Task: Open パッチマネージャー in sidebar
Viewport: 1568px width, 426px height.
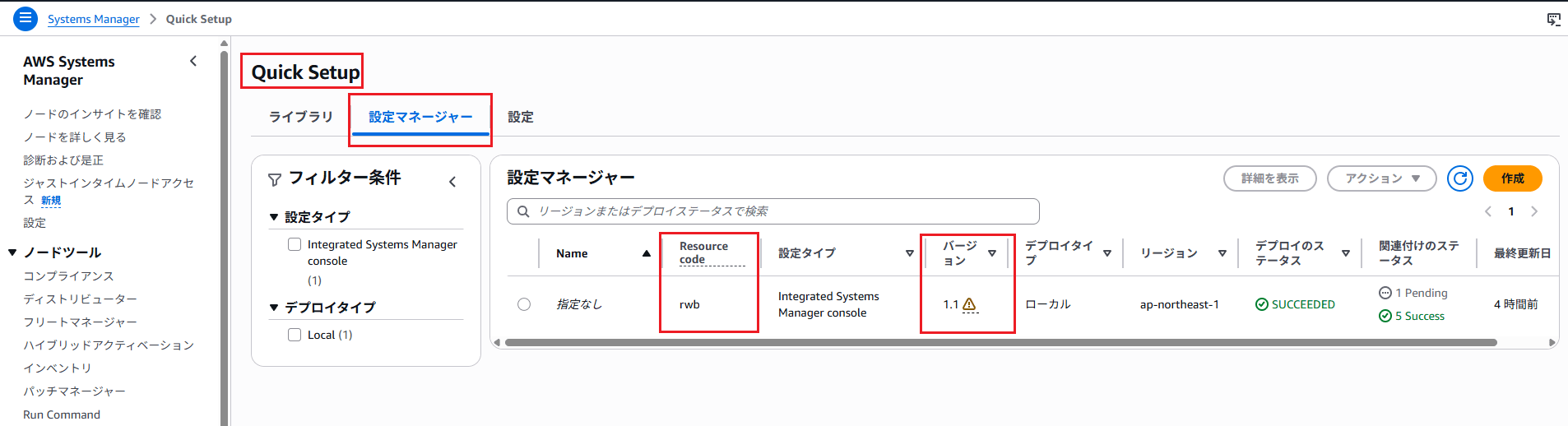Action: (x=75, y=391)
